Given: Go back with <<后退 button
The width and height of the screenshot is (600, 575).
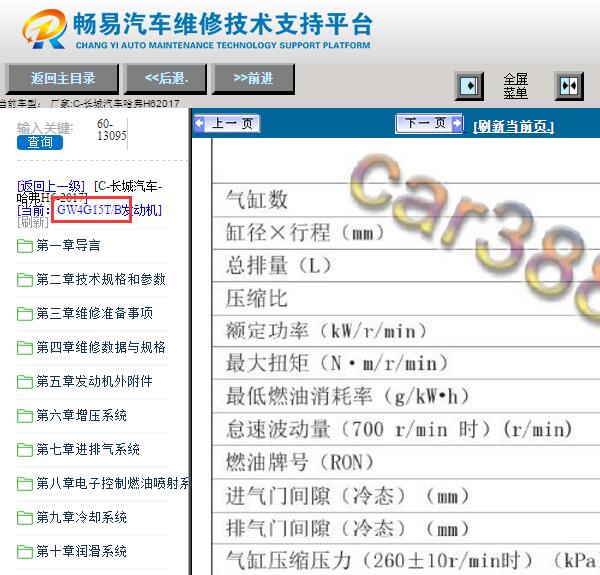Looking at the screenshot, I should 166,78.
